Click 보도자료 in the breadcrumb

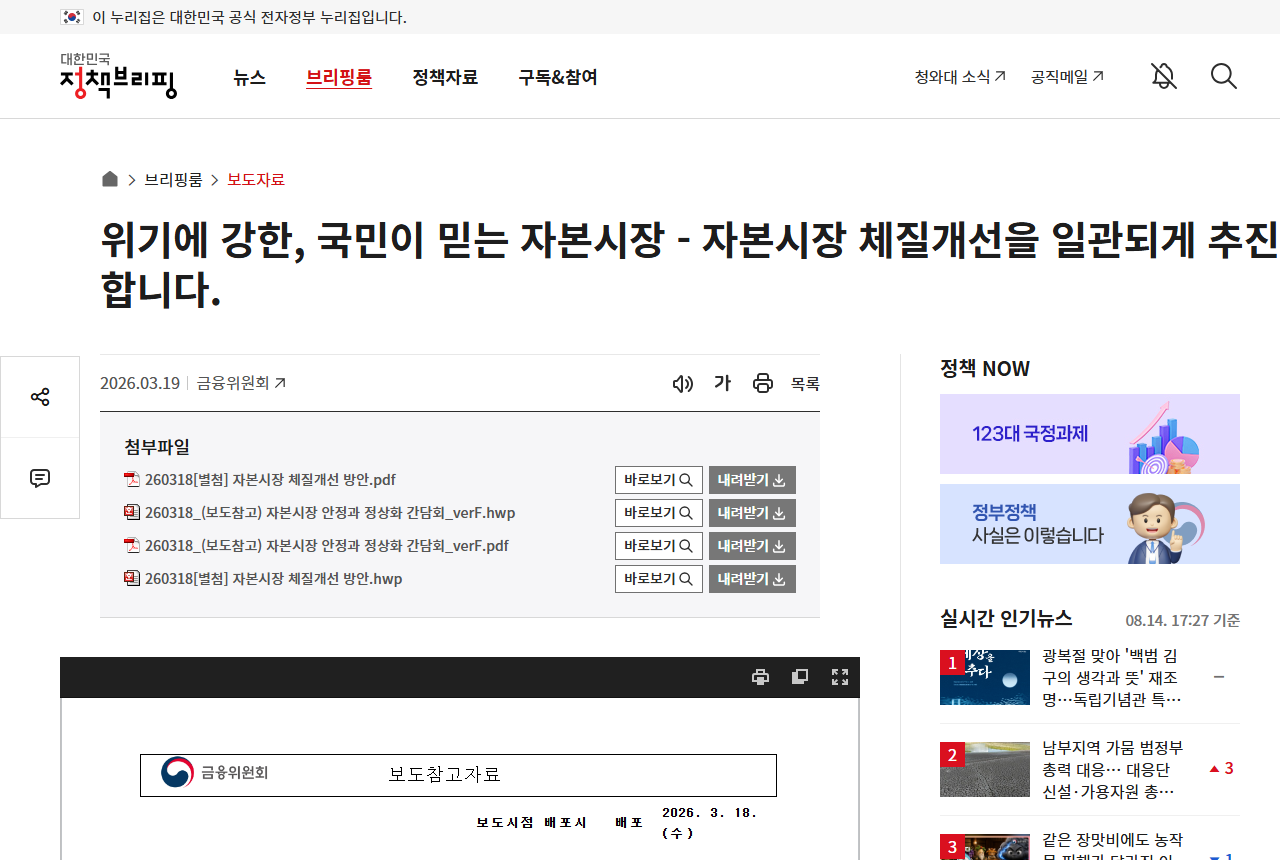coord(256,180)
